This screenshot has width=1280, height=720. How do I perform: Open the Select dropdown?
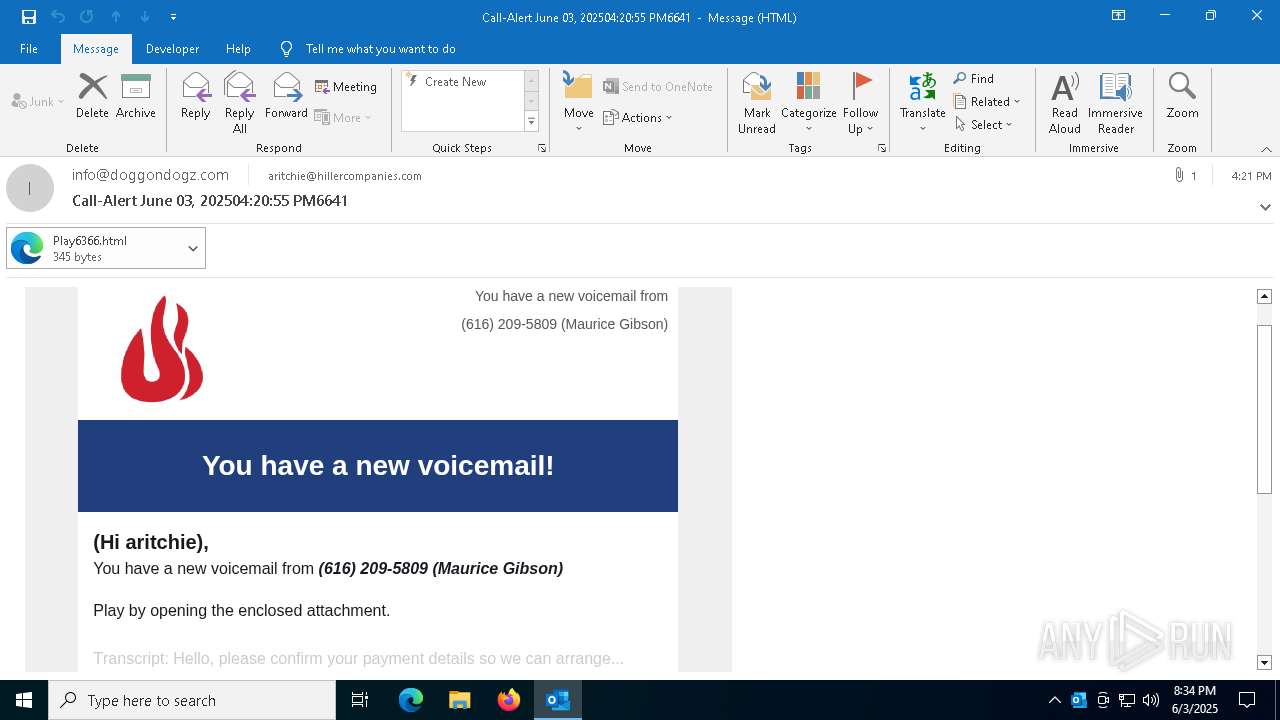point(984,125)
